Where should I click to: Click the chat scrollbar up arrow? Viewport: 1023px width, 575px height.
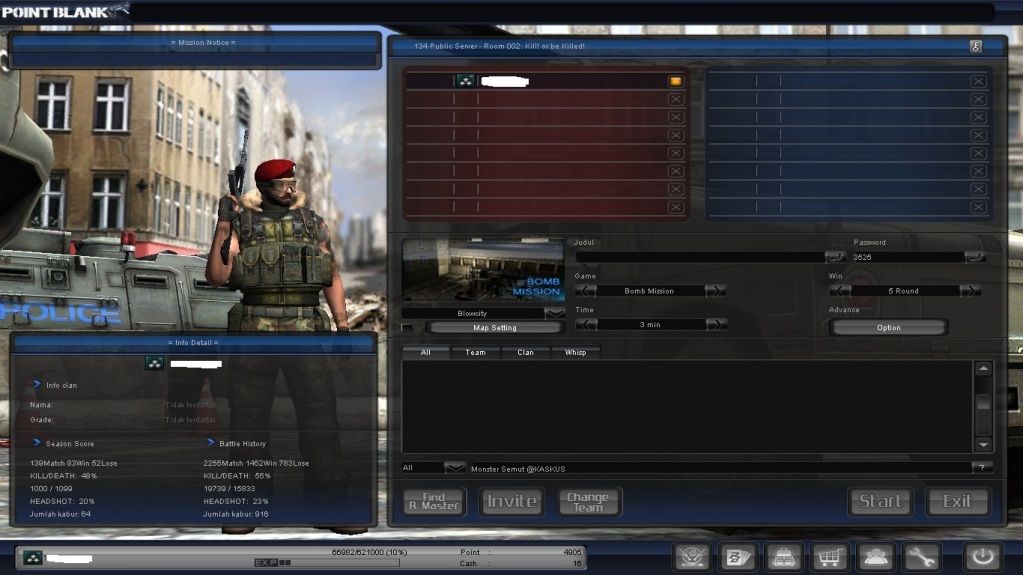[983, 369]
